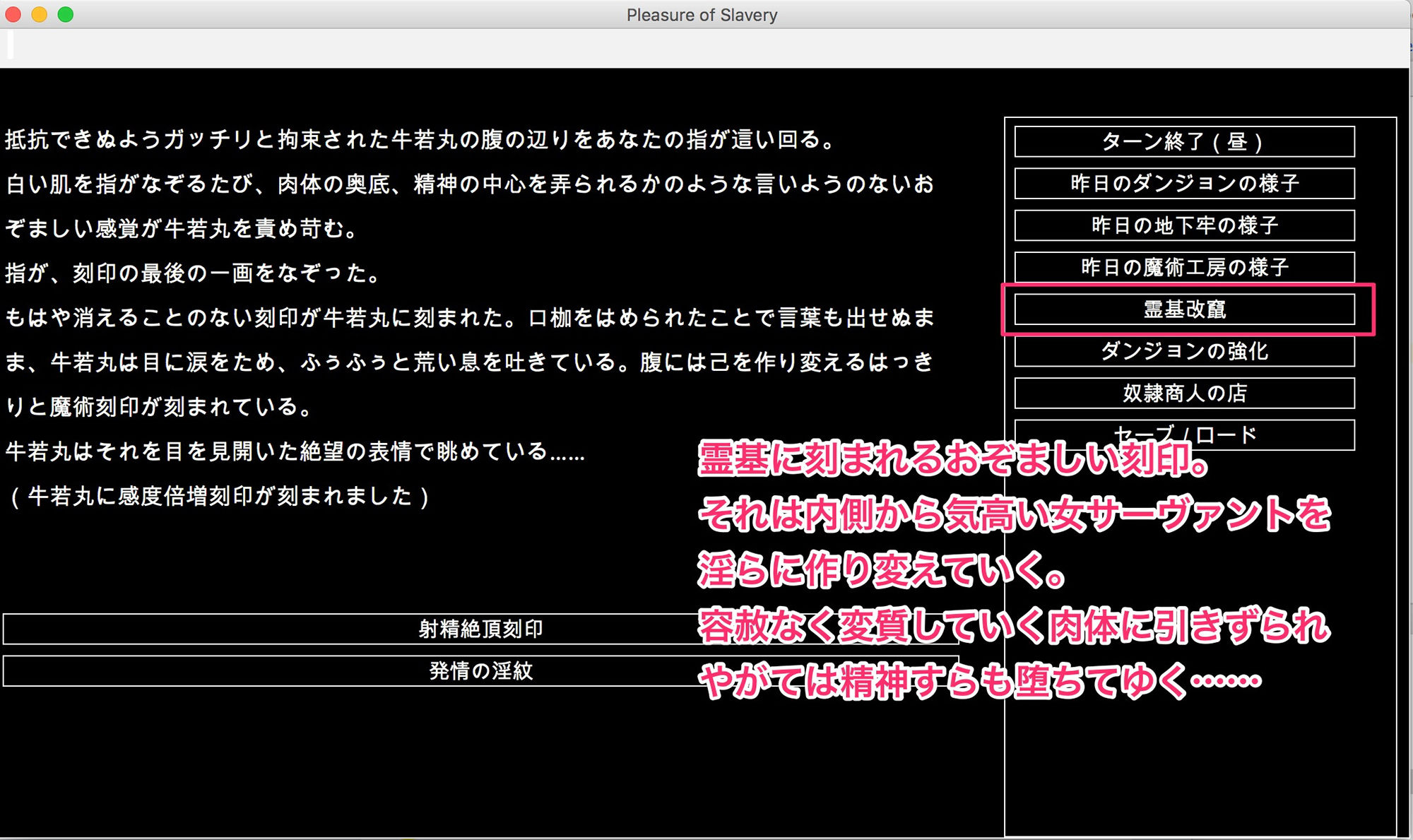The image size is (1413, 840).
Task: Click the first narrative line starting 抵抗できぬよう
Action: pos(420,139)
